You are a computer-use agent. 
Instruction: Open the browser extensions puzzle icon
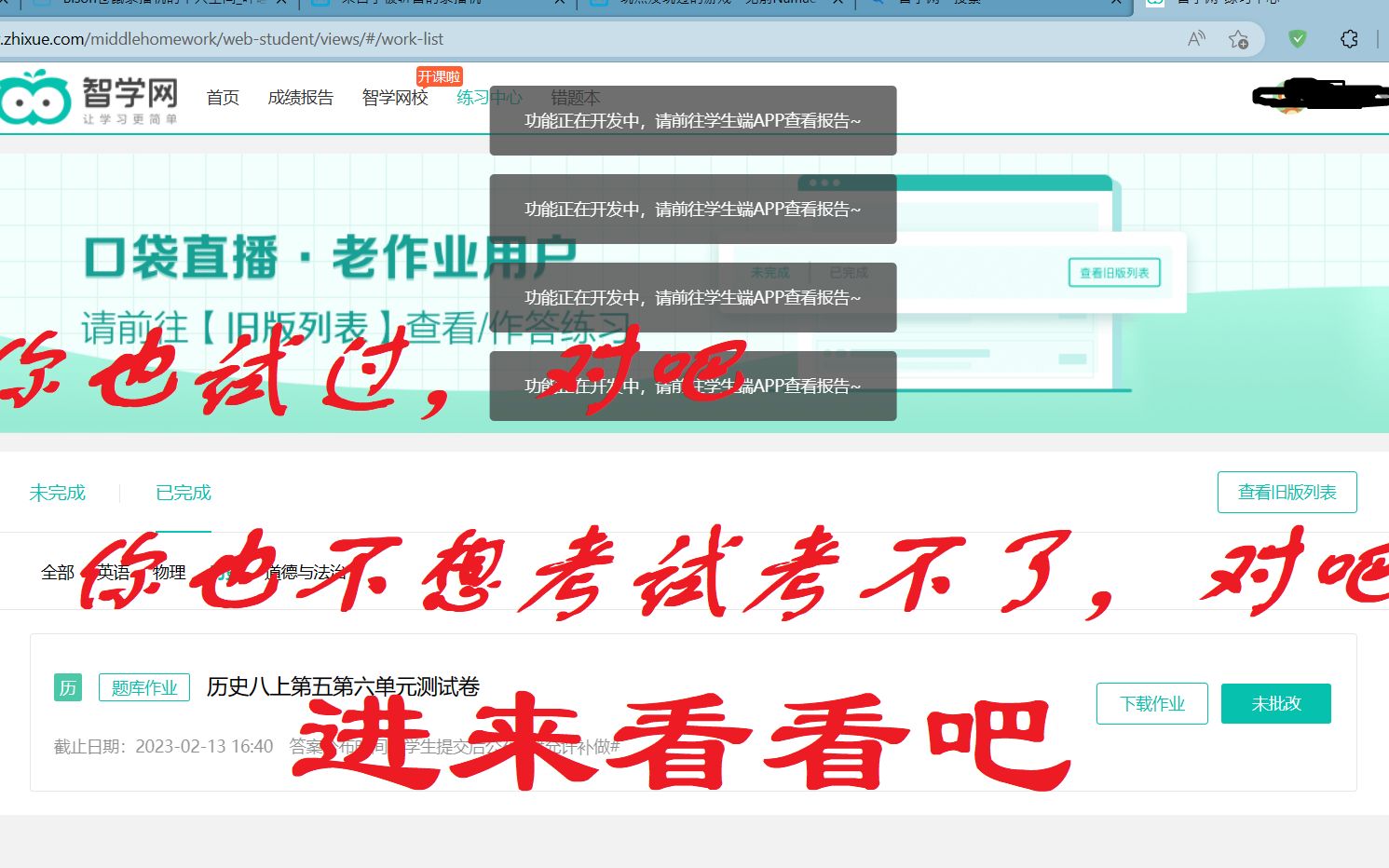1349,39
